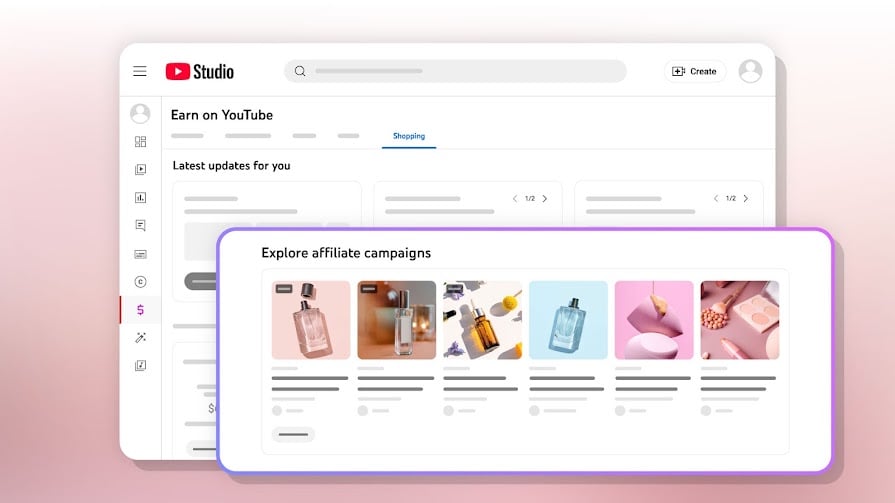Image resolution: width=895 pixels, height=503 pixels.
Task: Select the Earn dollar sign sidebar icon
Action: pyautogui.click(x=140, y=309)
